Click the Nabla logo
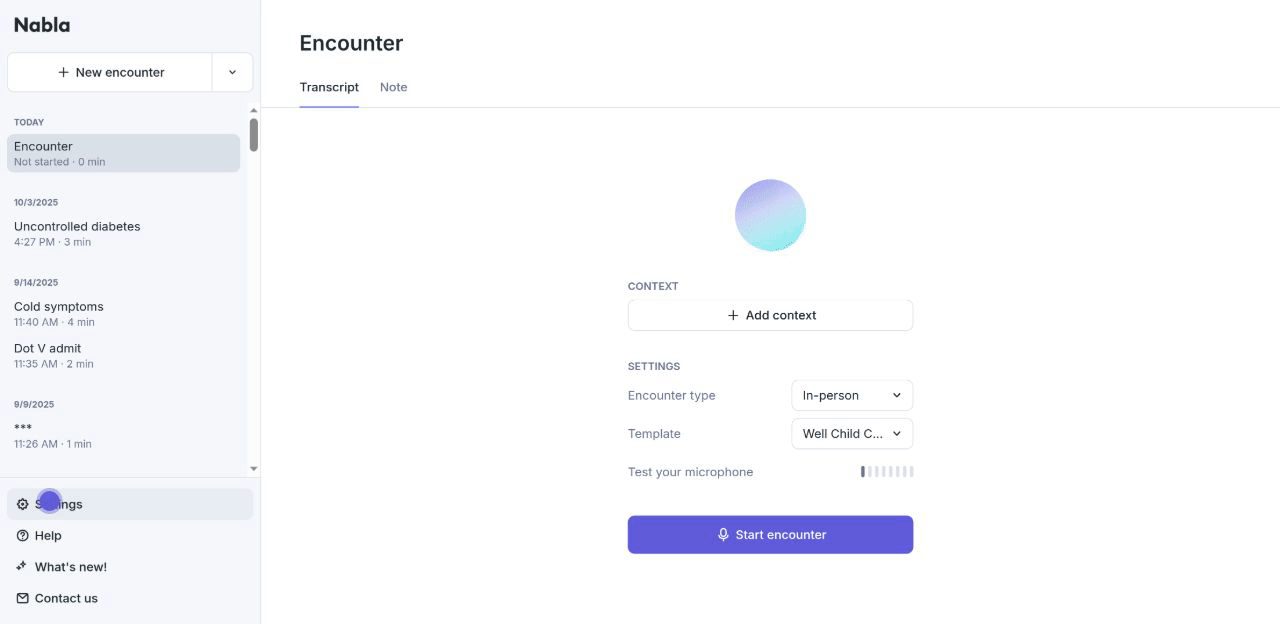Viewport: 1280px width, 624px height. click(x=42, y=25)
